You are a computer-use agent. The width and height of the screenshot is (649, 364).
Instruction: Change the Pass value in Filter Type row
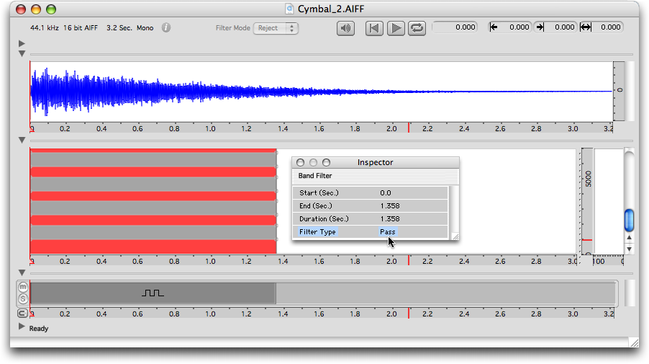pyautogui.click(x=387, y=232)
